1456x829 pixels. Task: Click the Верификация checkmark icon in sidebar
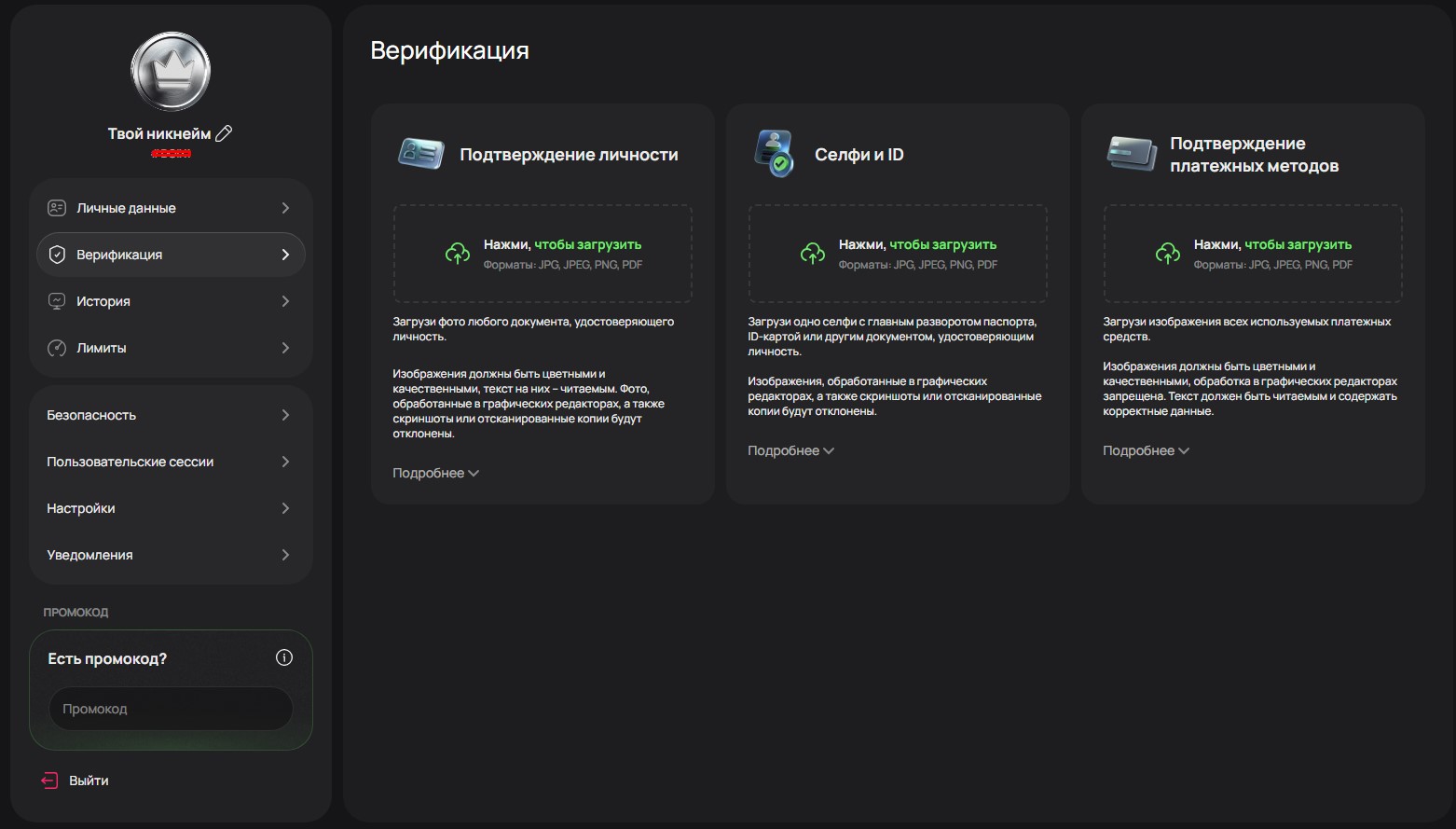57,254
